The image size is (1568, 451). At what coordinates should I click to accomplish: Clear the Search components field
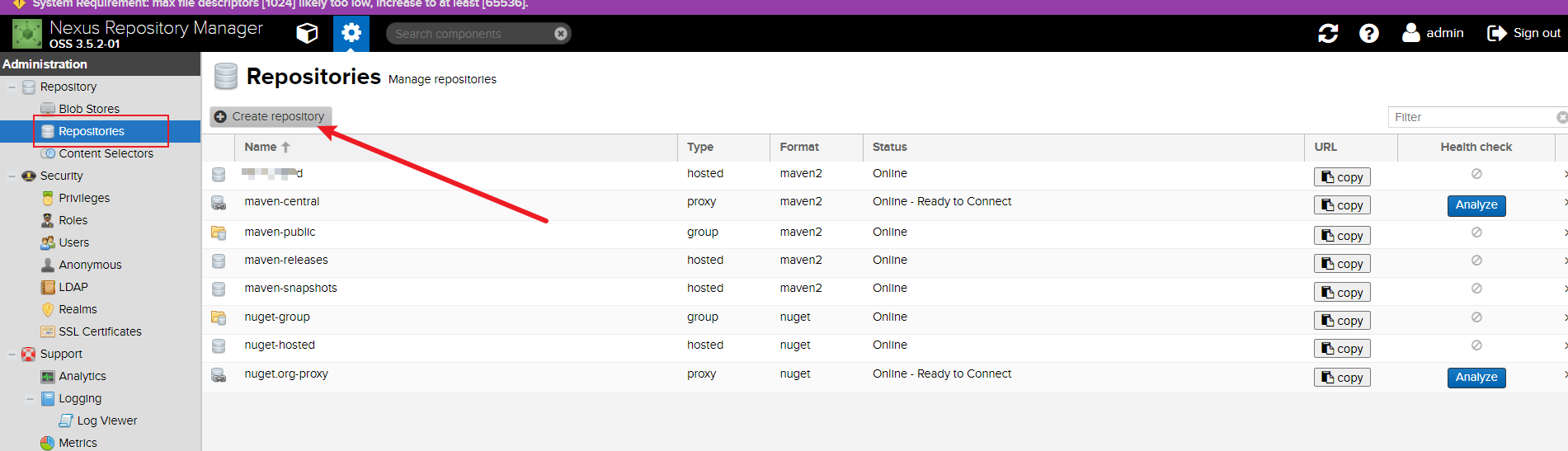coord(561,34)
